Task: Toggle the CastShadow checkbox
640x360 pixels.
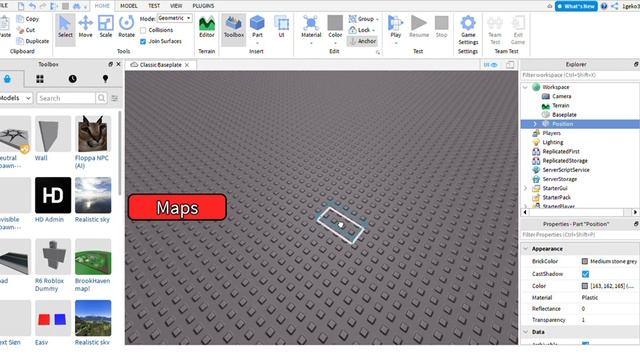Action: pos(585,273)
